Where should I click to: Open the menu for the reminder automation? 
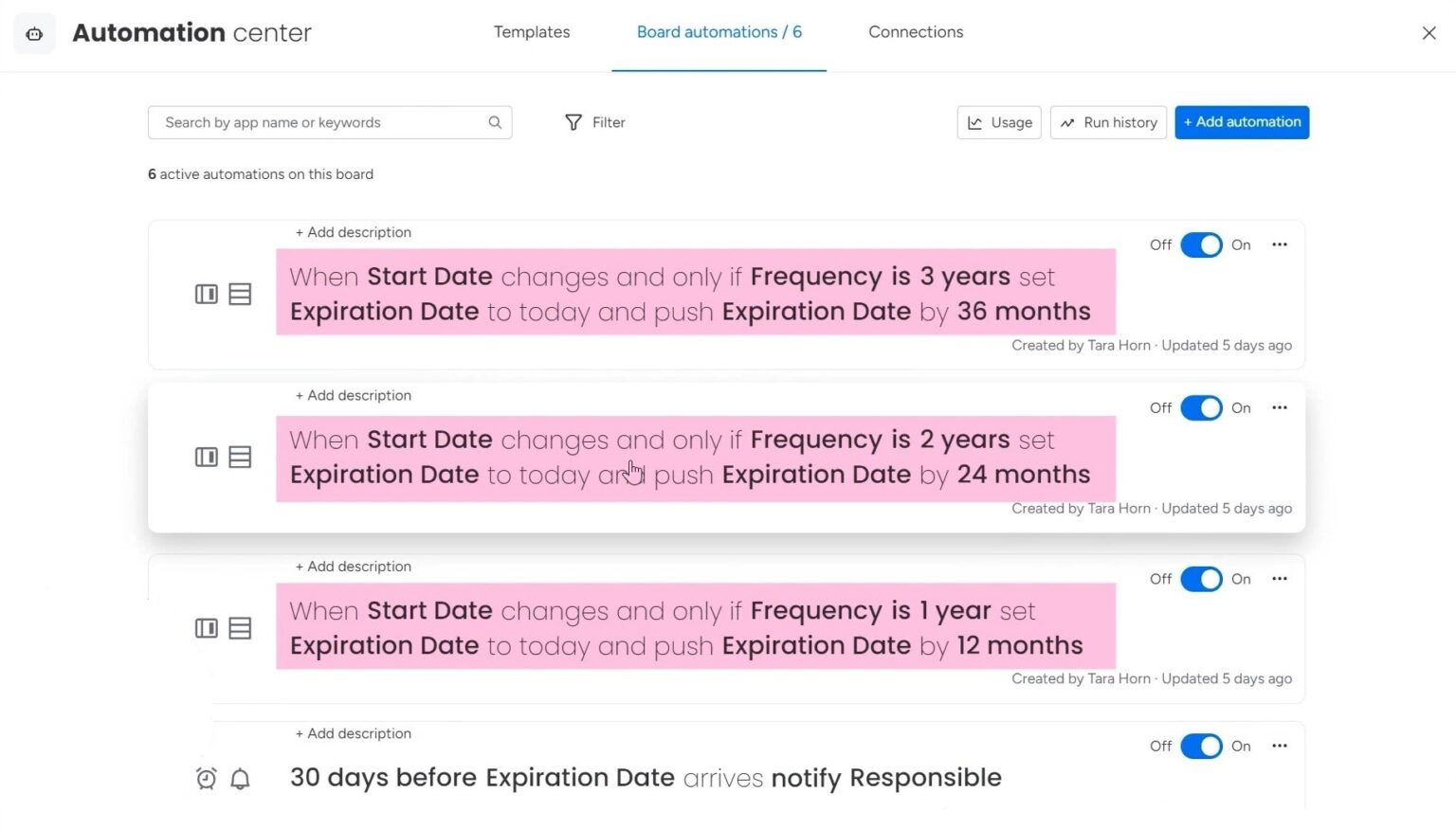coord(1279,747)
